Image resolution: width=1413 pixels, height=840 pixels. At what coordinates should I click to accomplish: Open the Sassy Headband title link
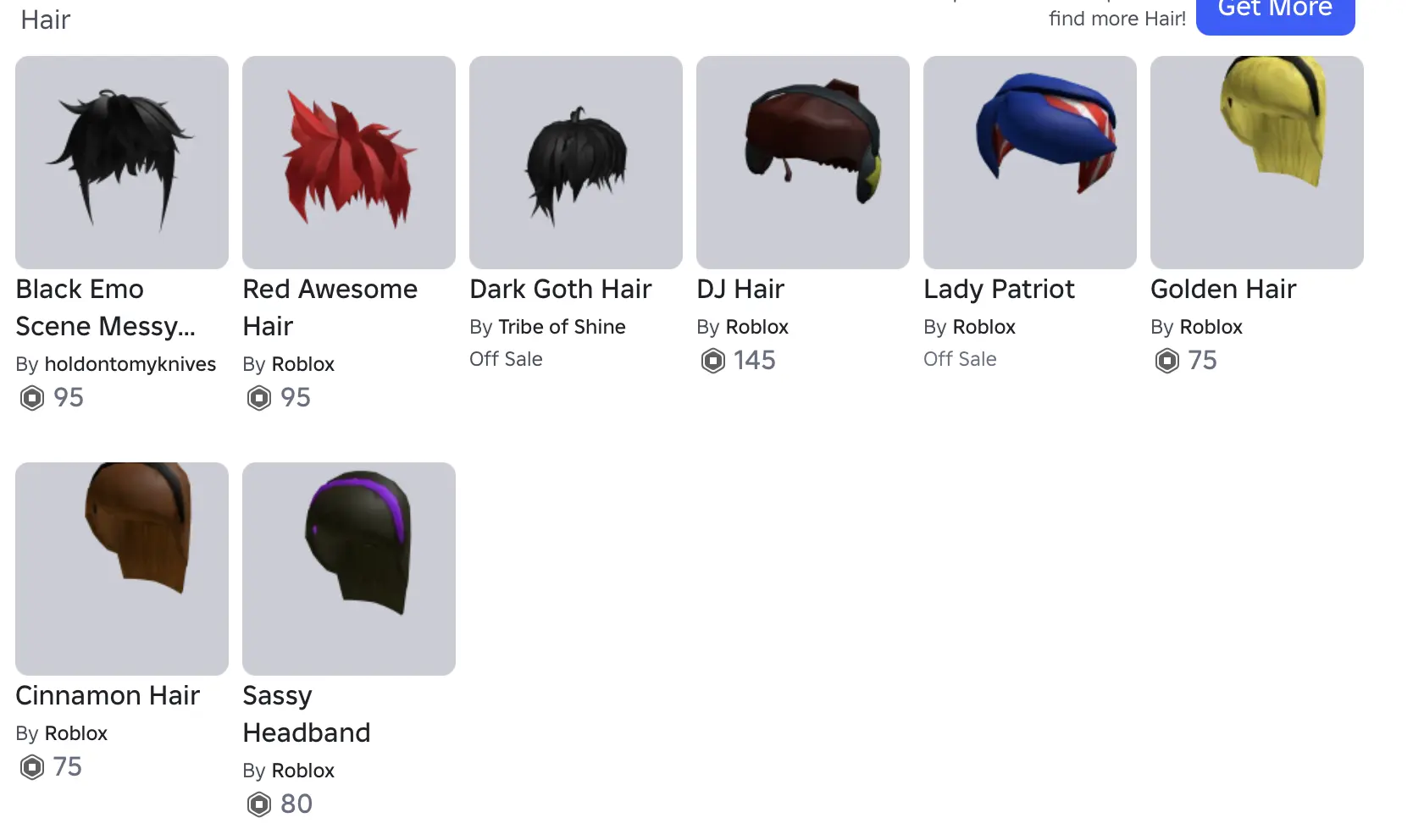tap(307, 714)
